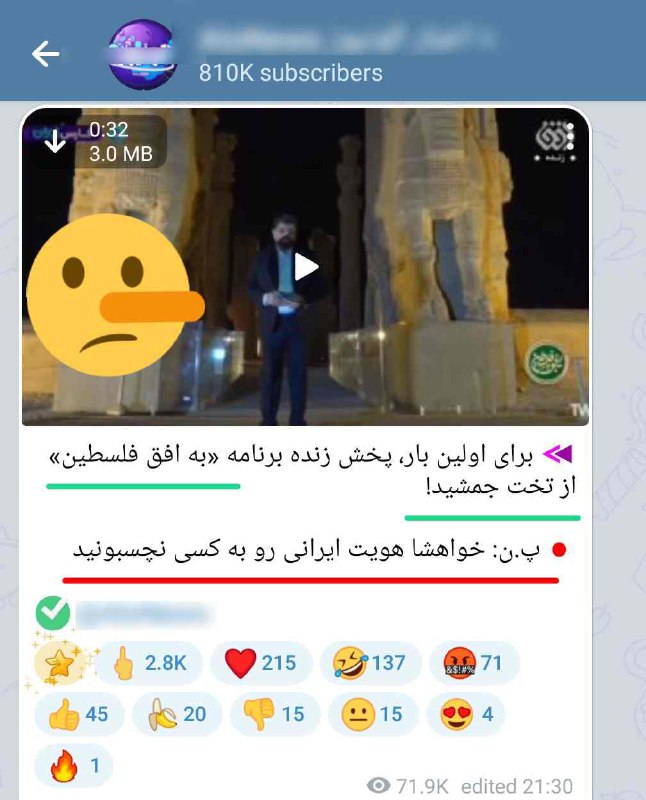The image size is (646, 800).
Task: React with the neutral face emoji, 15
Action: click(373, 714)
